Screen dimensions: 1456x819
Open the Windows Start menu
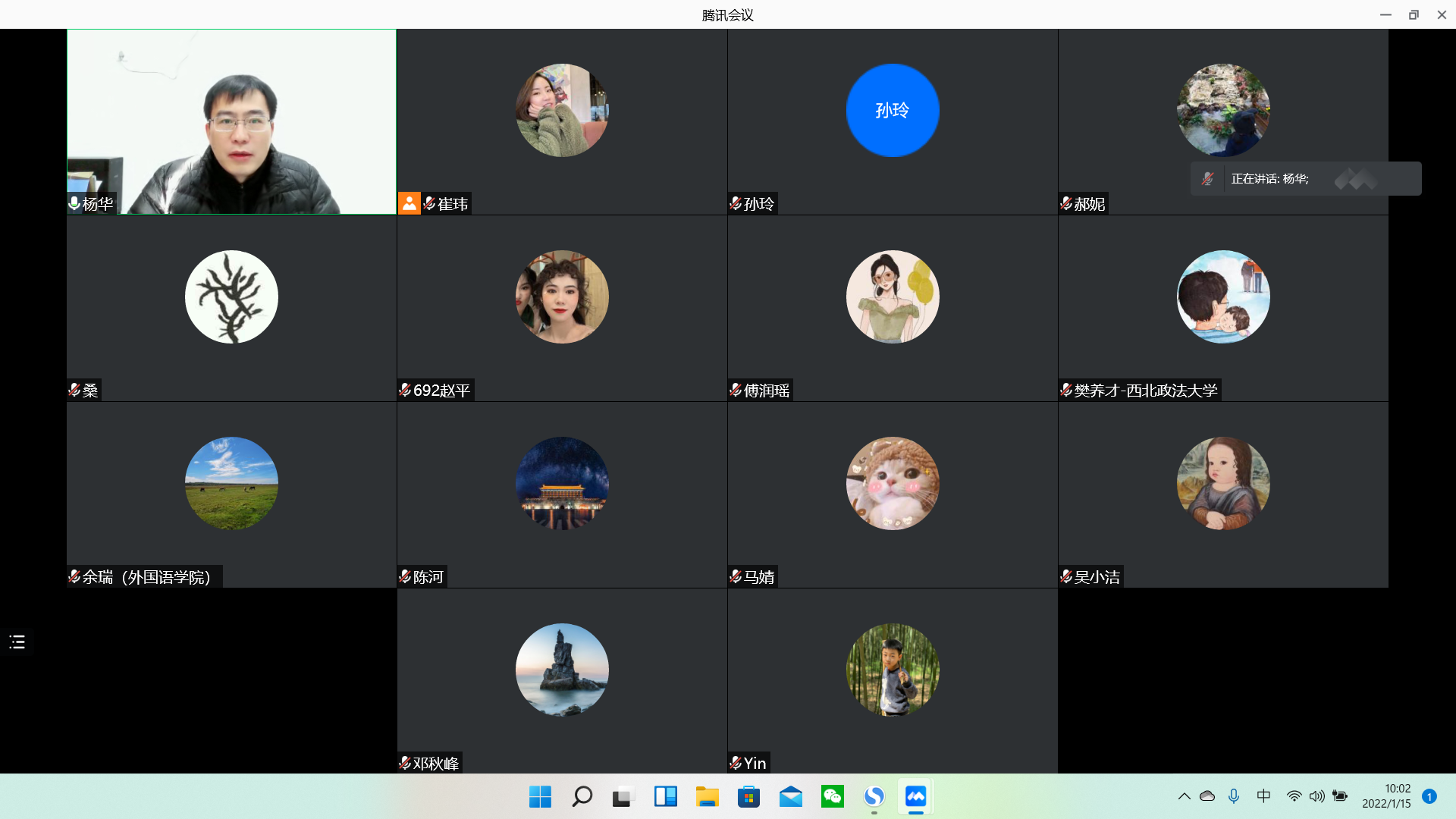540,796
